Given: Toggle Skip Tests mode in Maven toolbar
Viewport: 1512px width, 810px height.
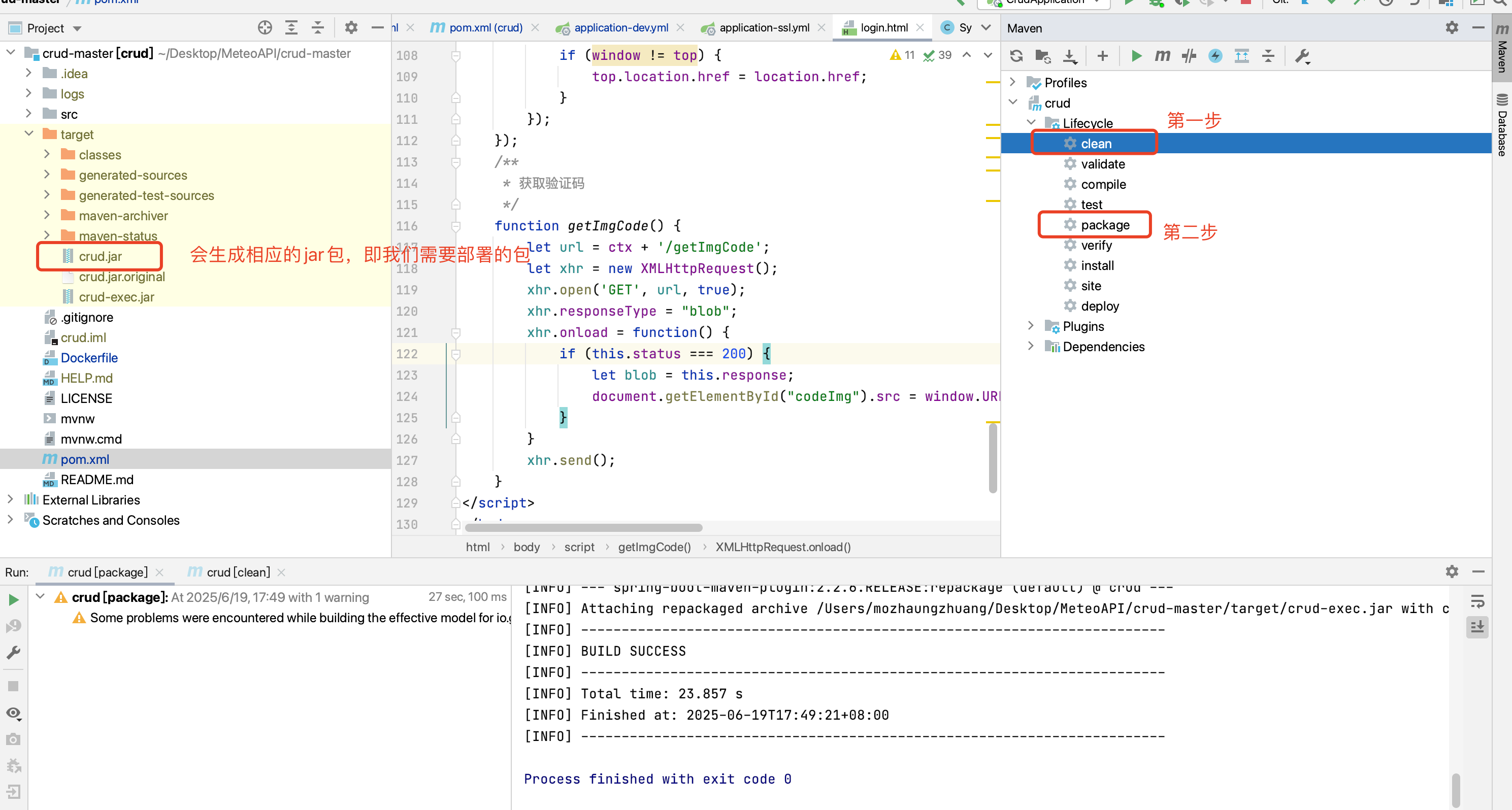Looking at the screenshot, I should [x=1215, y=56].
